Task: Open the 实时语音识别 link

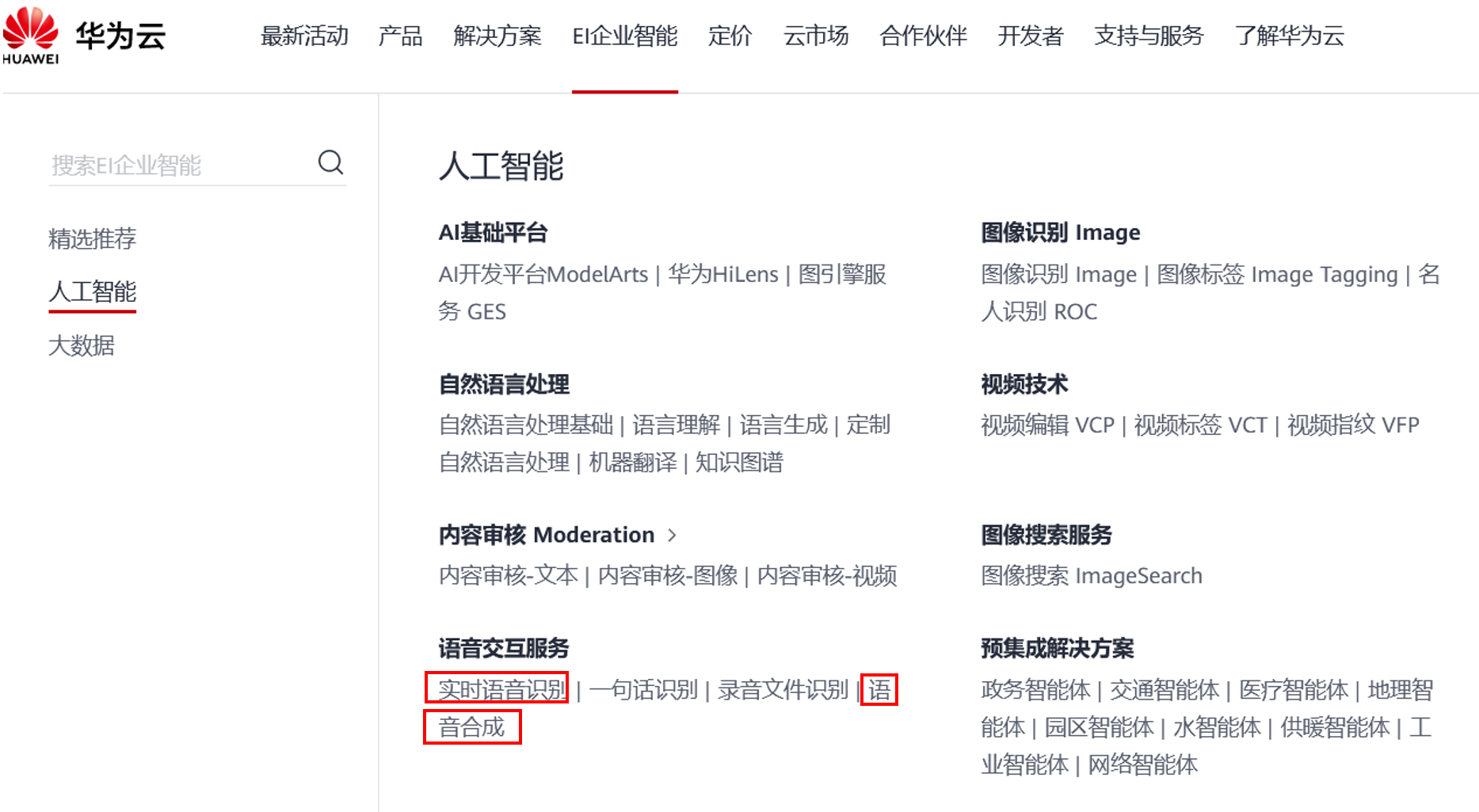Action: coord(503,689)
